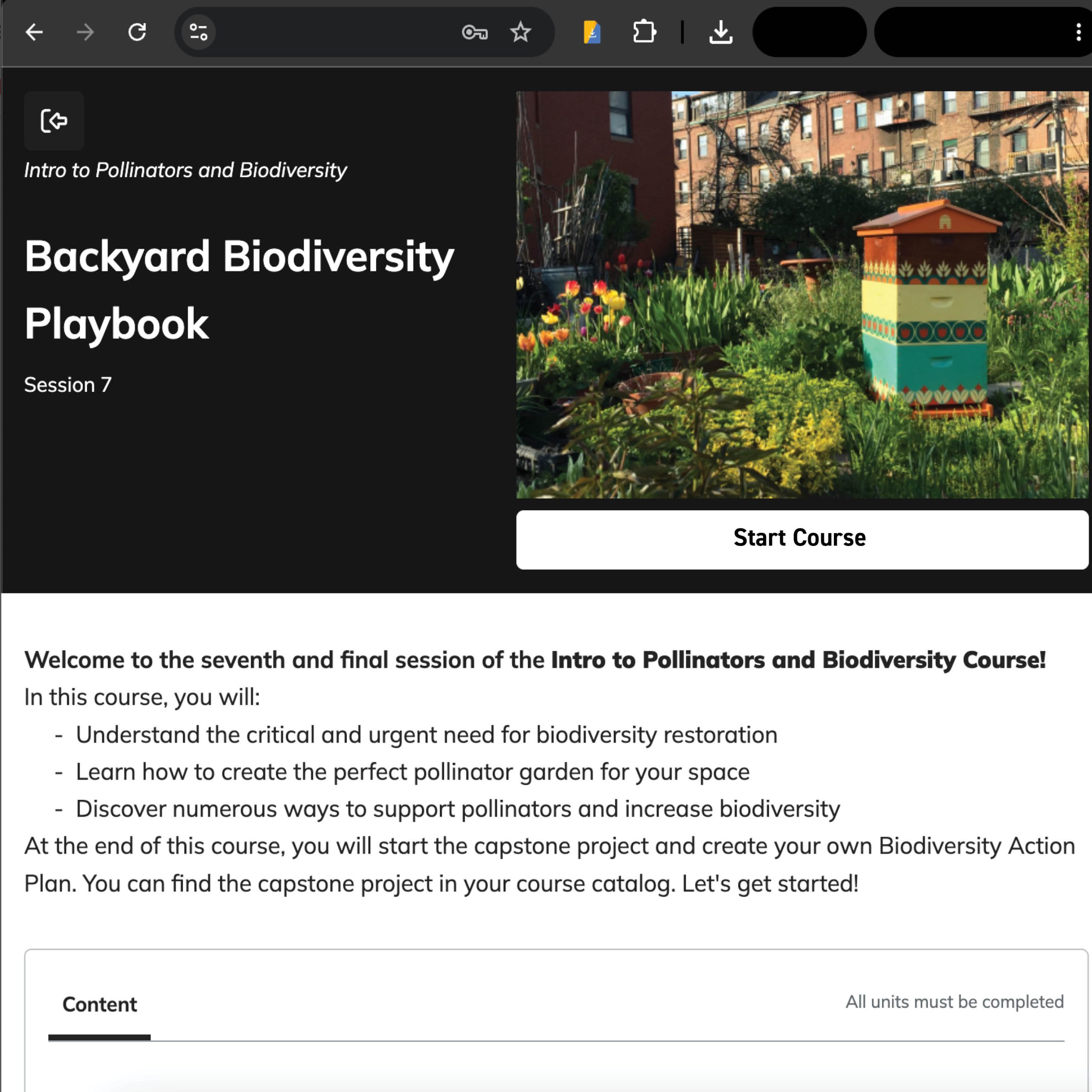Reload the current page
The height and width of the screenshot is (1092, 1092).
(137, 32)
